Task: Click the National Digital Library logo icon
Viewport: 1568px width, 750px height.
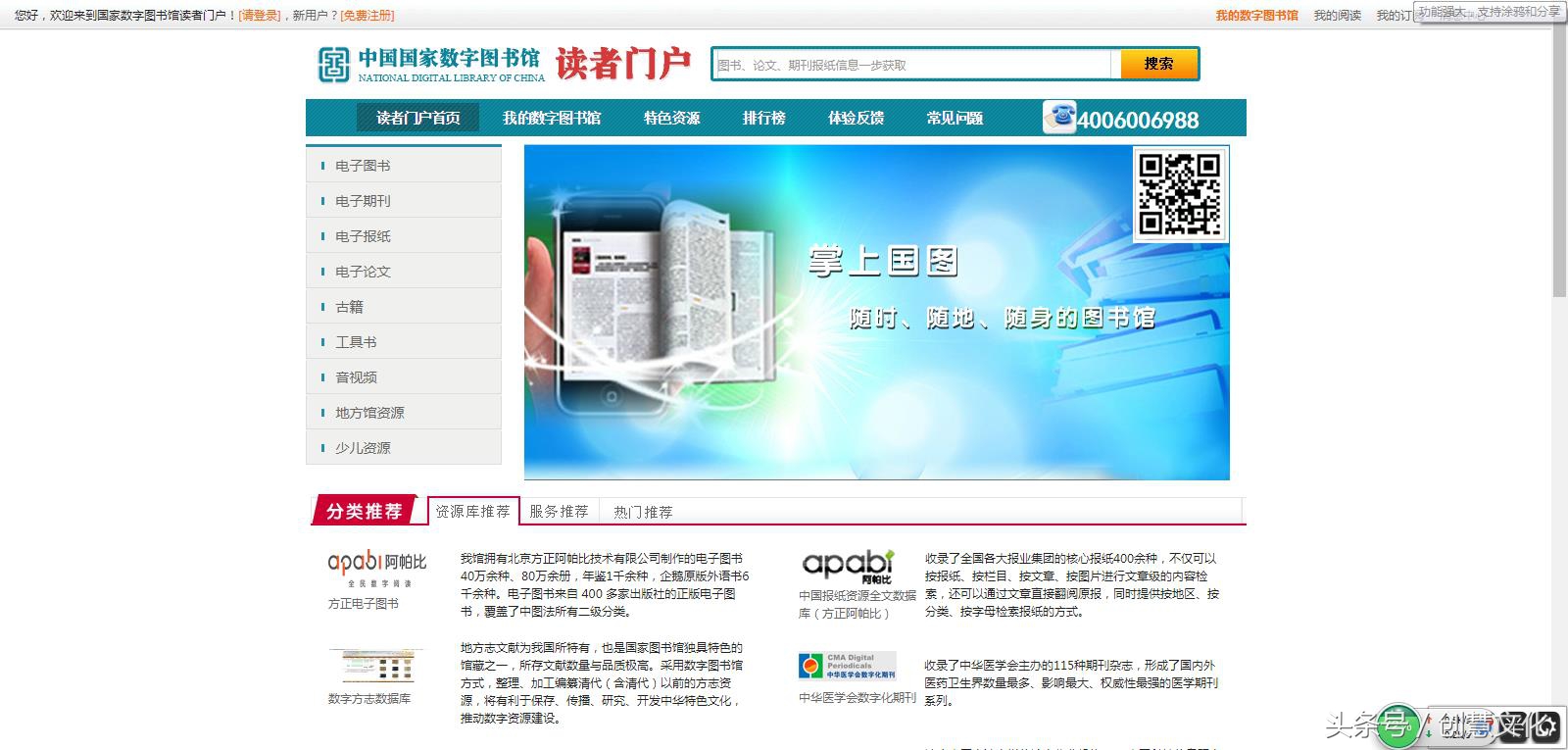Action: coord(333,65)
